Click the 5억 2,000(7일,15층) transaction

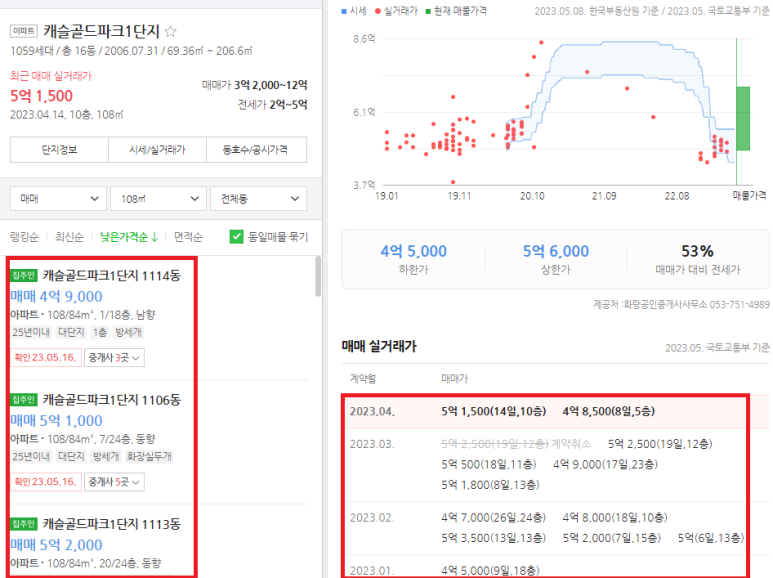(611, 538)
